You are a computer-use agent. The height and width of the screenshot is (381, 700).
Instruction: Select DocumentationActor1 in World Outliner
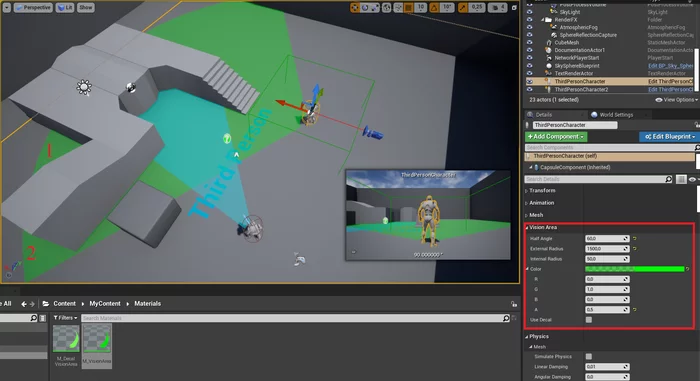(579, 50)
